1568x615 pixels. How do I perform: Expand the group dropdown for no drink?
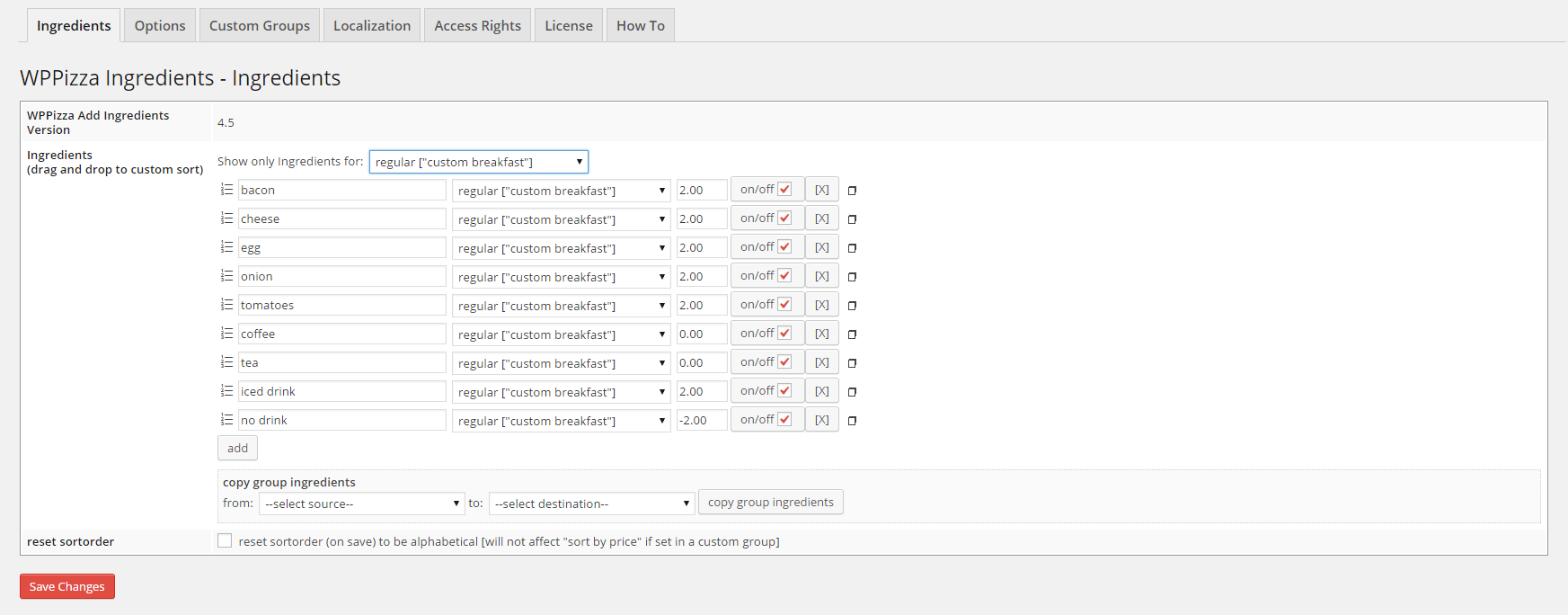tap(562, 421)
